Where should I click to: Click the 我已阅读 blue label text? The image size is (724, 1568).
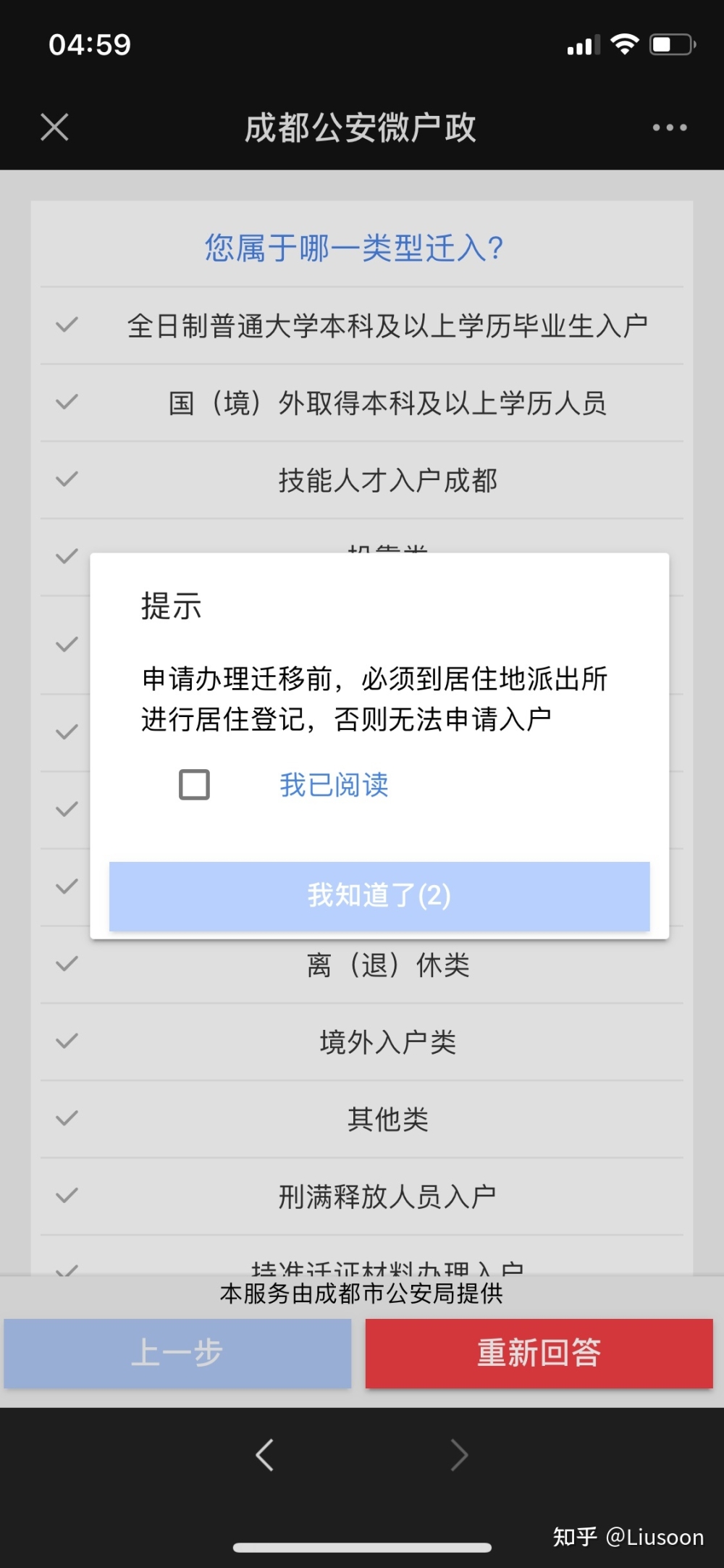coord(334,784)
